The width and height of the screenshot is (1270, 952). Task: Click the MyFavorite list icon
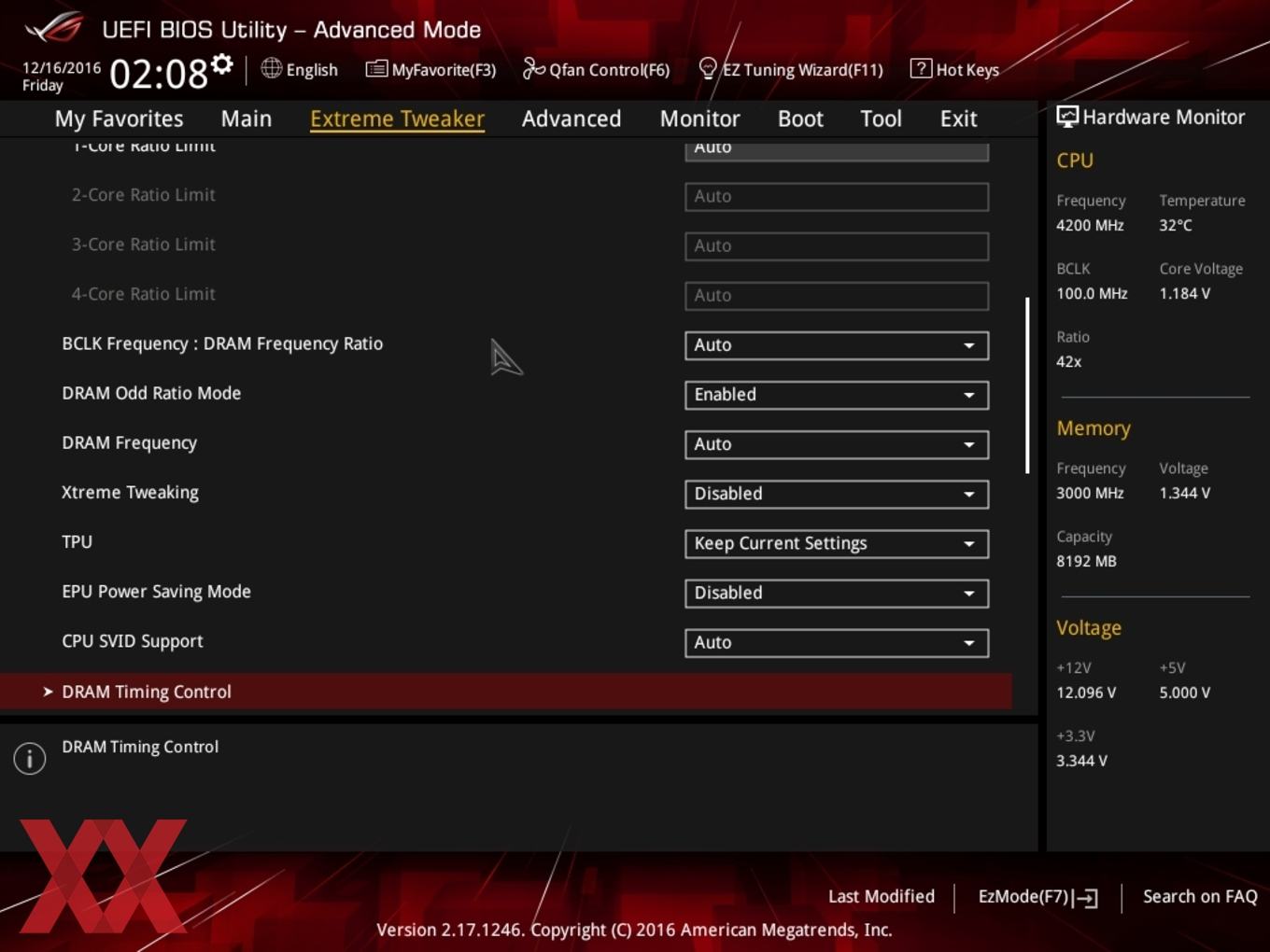point(376,69)
